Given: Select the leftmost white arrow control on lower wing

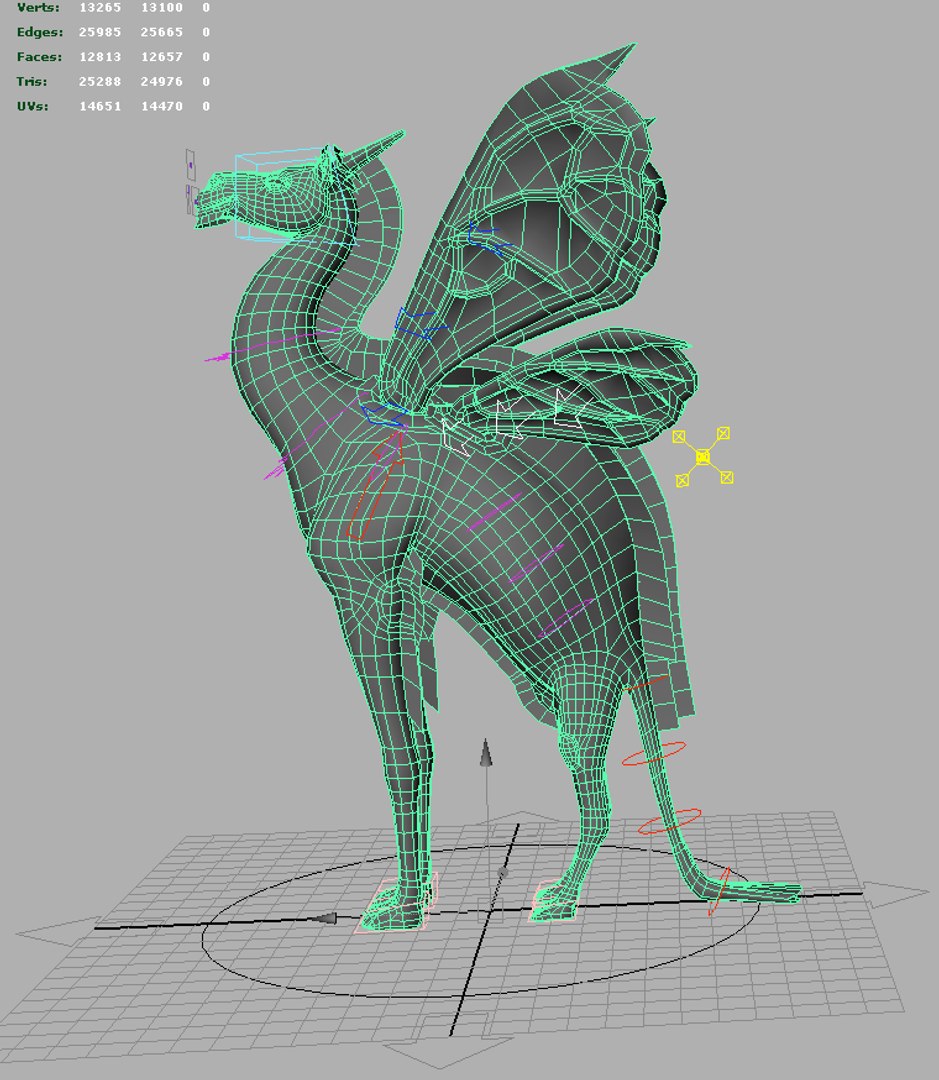Looking at the screenshot, I should click(x=456, y=436).
